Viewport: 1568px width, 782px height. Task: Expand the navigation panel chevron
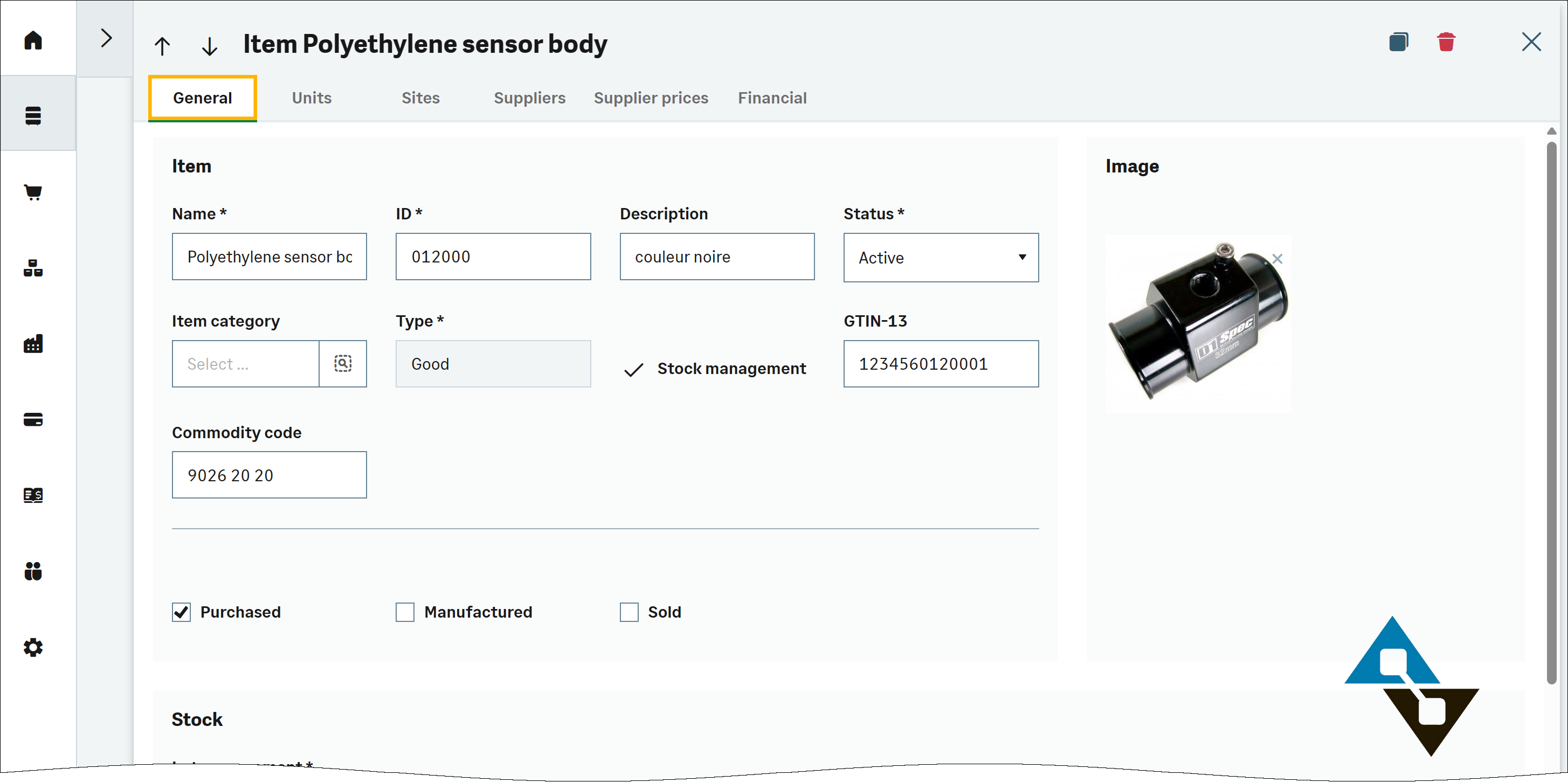tap(106, 38)
